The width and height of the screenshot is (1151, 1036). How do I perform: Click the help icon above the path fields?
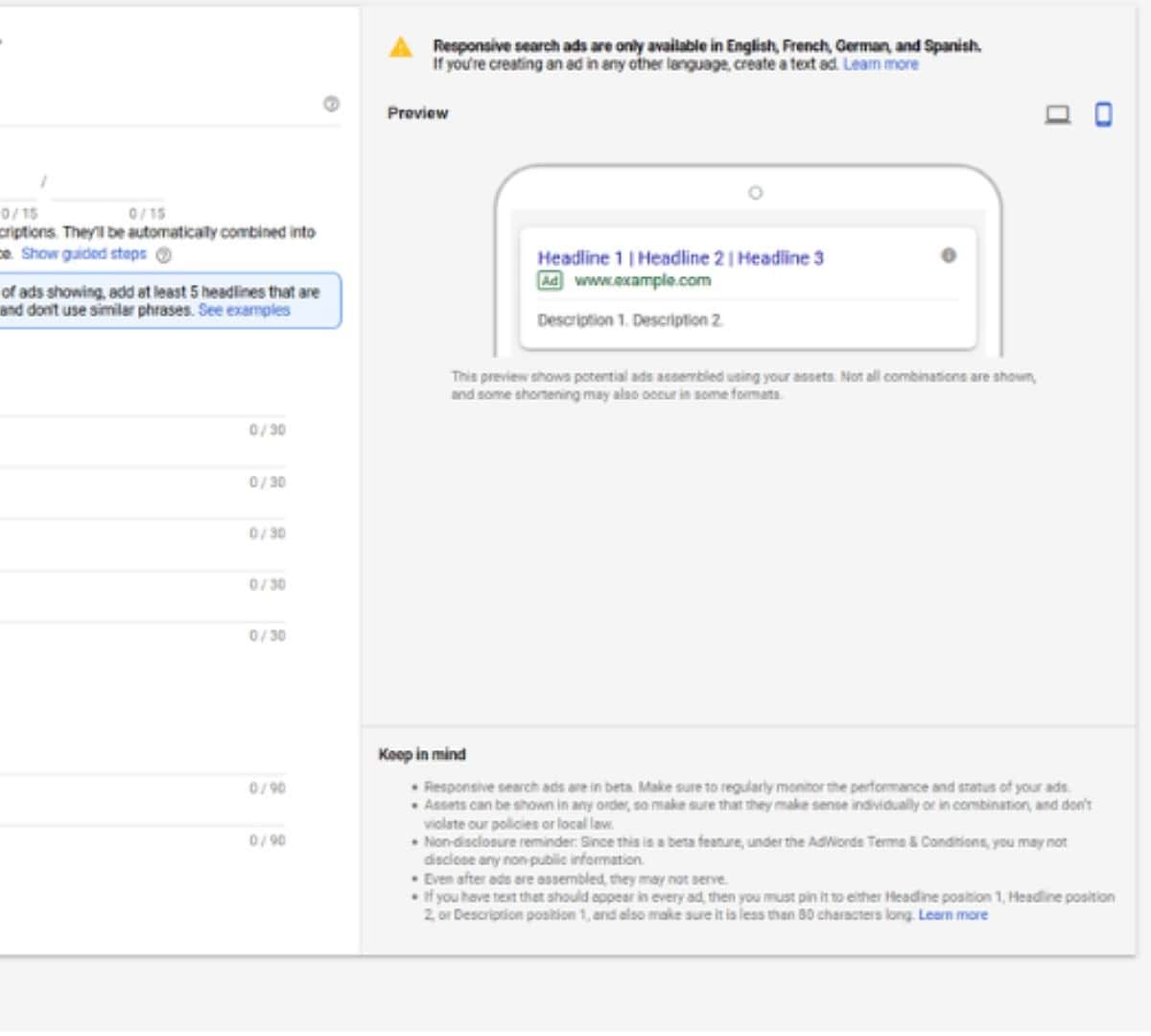pos(331,104)
